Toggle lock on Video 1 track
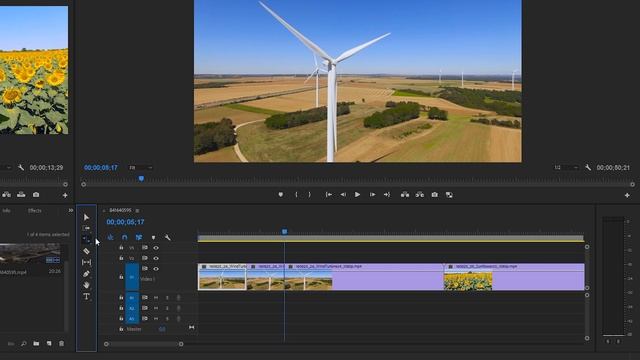640x360 pixels. coord(121,277)
